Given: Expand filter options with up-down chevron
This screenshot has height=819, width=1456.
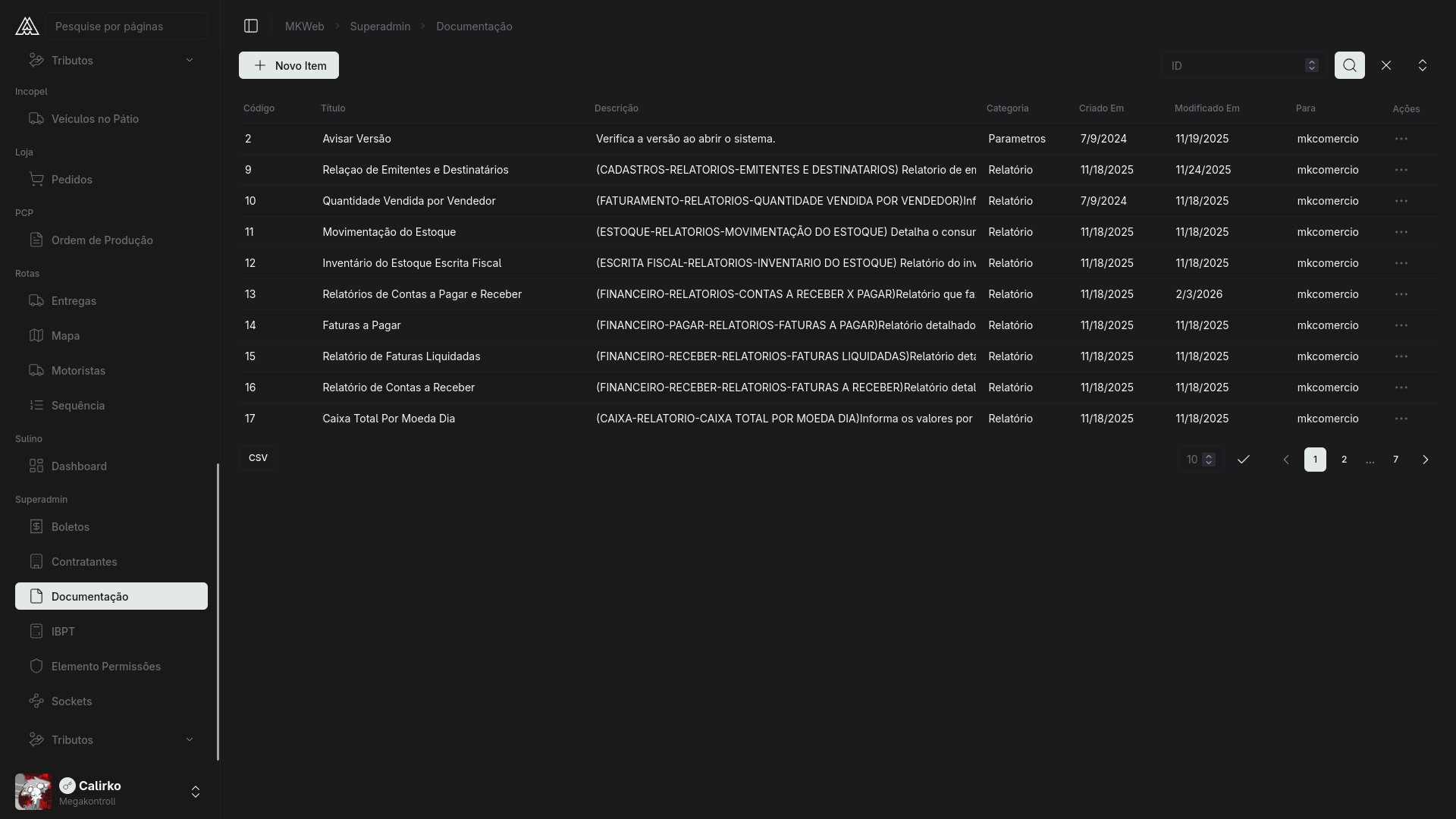Looking at the screenshot, I should click(x=1423, y=65).
